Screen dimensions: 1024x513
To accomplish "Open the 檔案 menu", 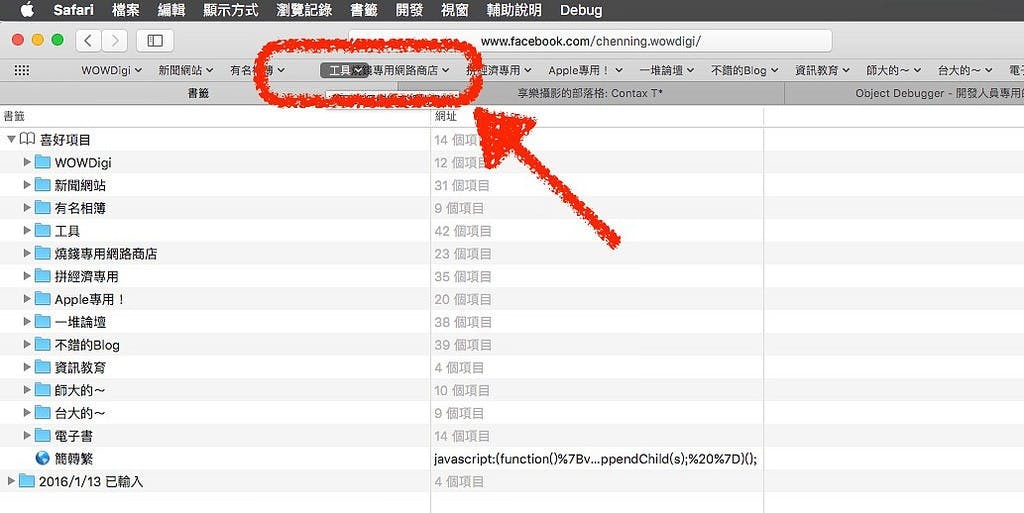I will point(125,10).
